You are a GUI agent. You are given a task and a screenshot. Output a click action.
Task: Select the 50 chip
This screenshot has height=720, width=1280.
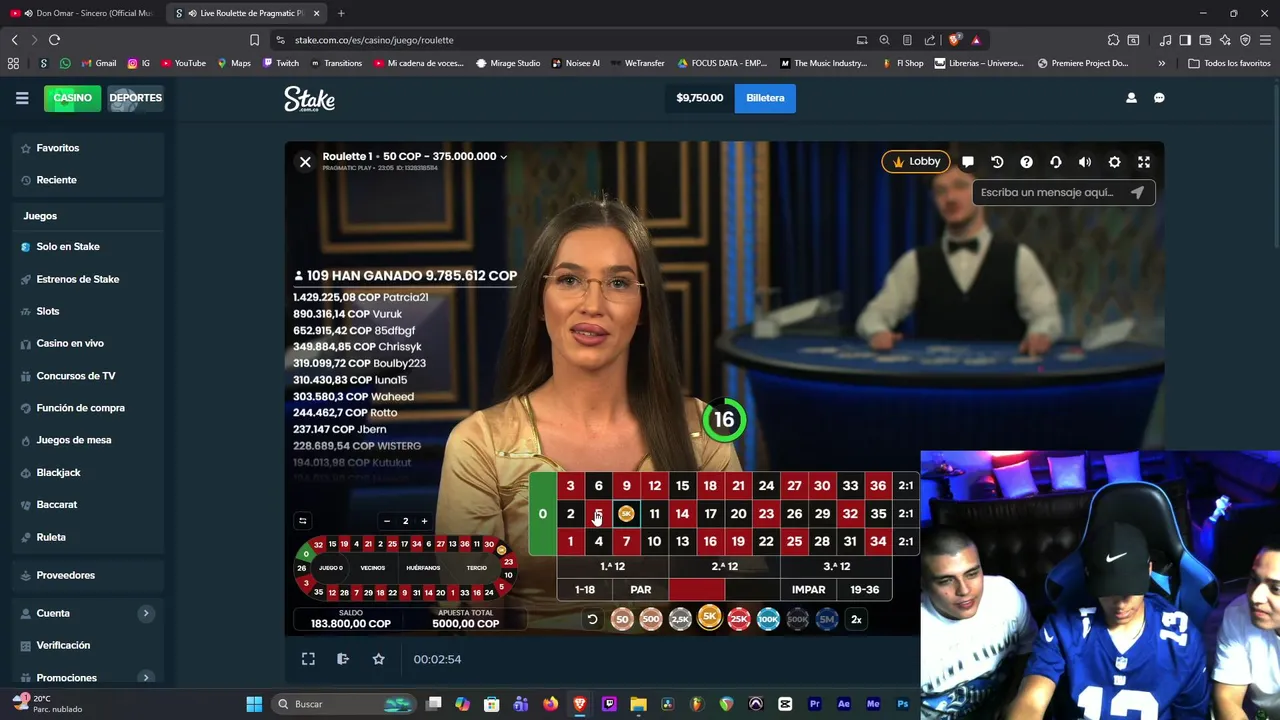pos(622,619)
